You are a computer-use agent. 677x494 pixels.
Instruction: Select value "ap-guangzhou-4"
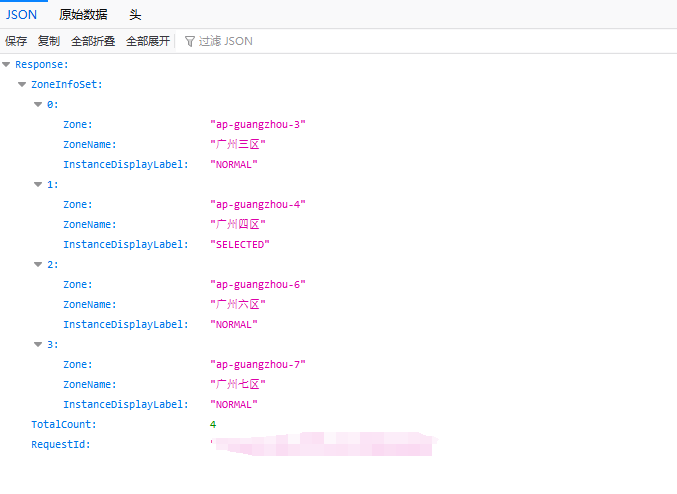[x=258, y=204]
